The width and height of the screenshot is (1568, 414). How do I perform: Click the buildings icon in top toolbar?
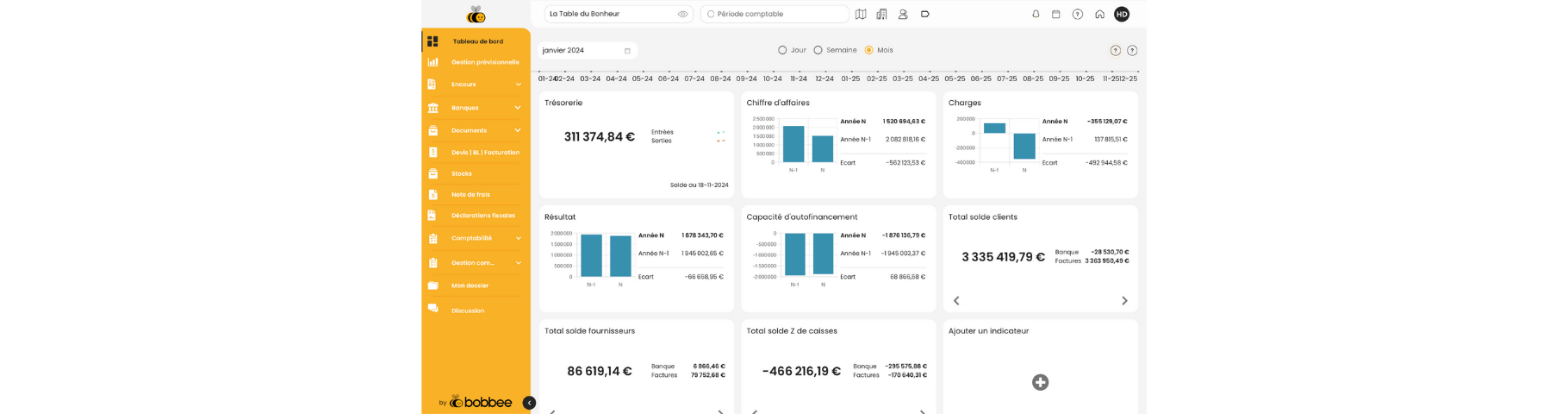881,14
